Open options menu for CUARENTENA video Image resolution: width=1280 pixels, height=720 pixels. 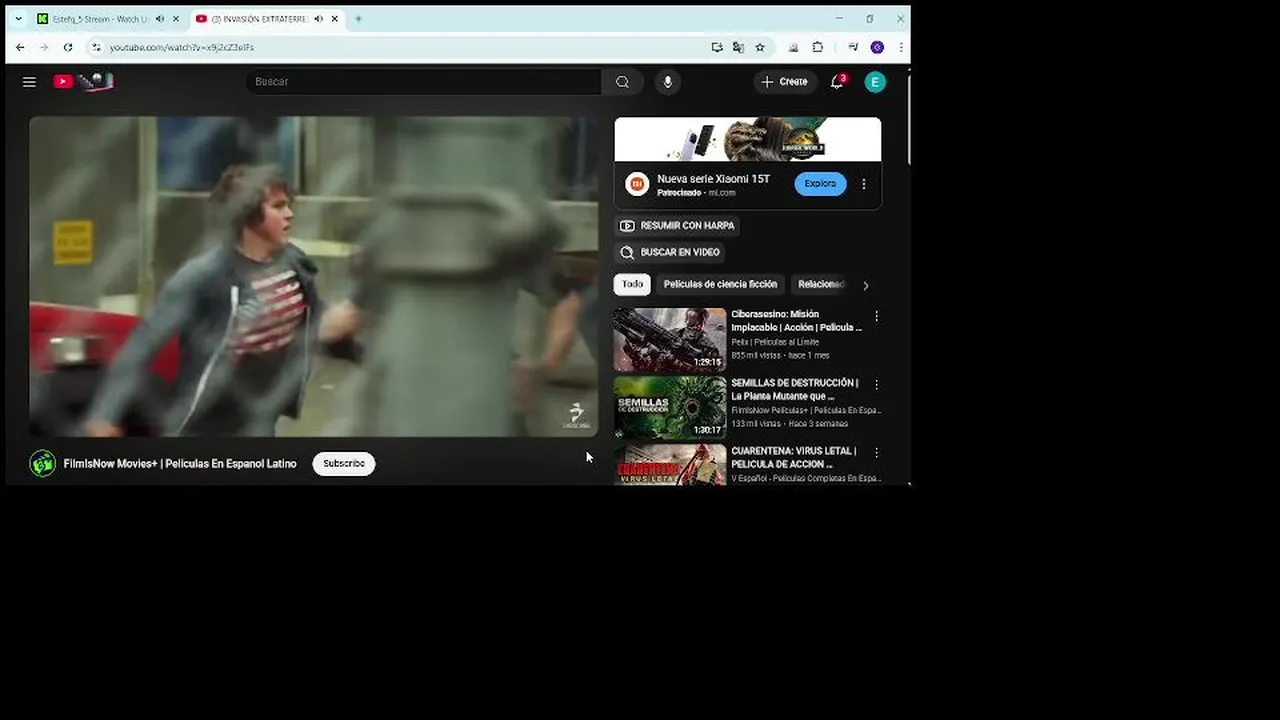pyautogui.click(x=877, y=452)
